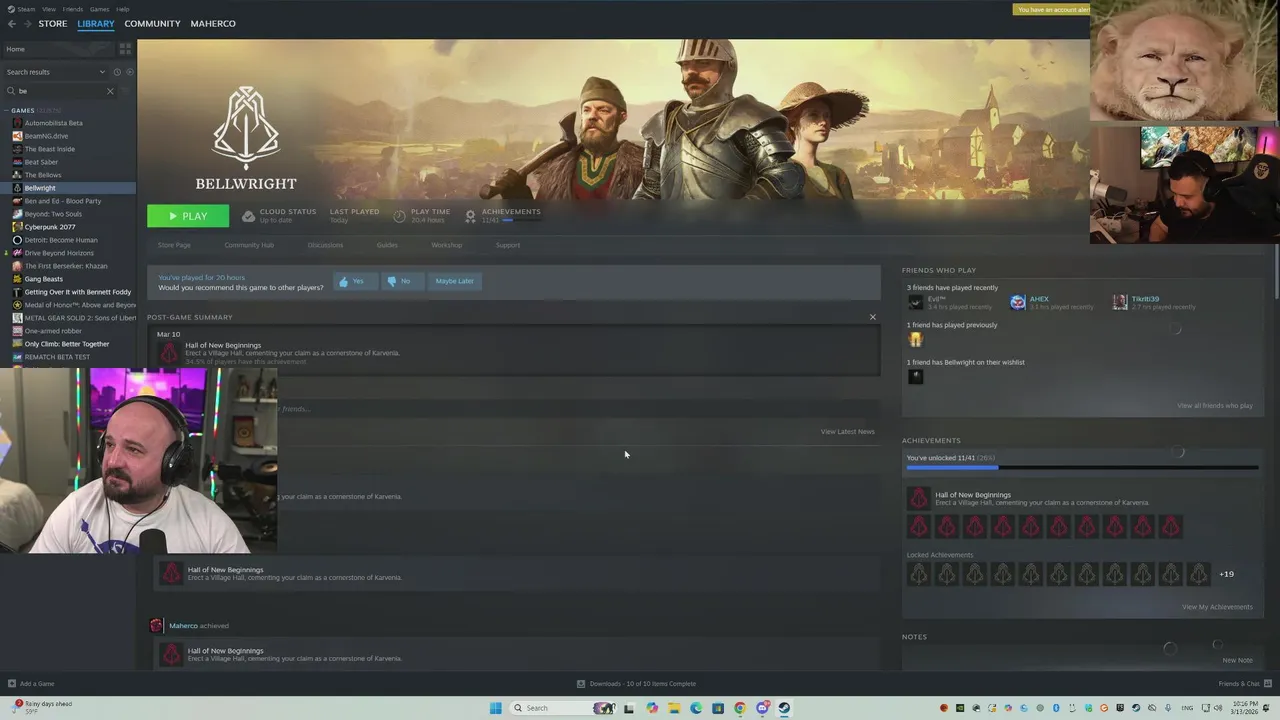Open the Store Page link
1280x720 pixels.
174,245
